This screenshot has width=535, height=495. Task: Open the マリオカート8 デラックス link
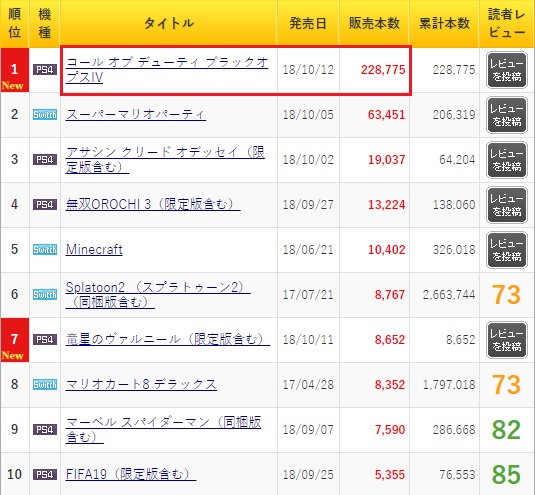pos(141,384)
